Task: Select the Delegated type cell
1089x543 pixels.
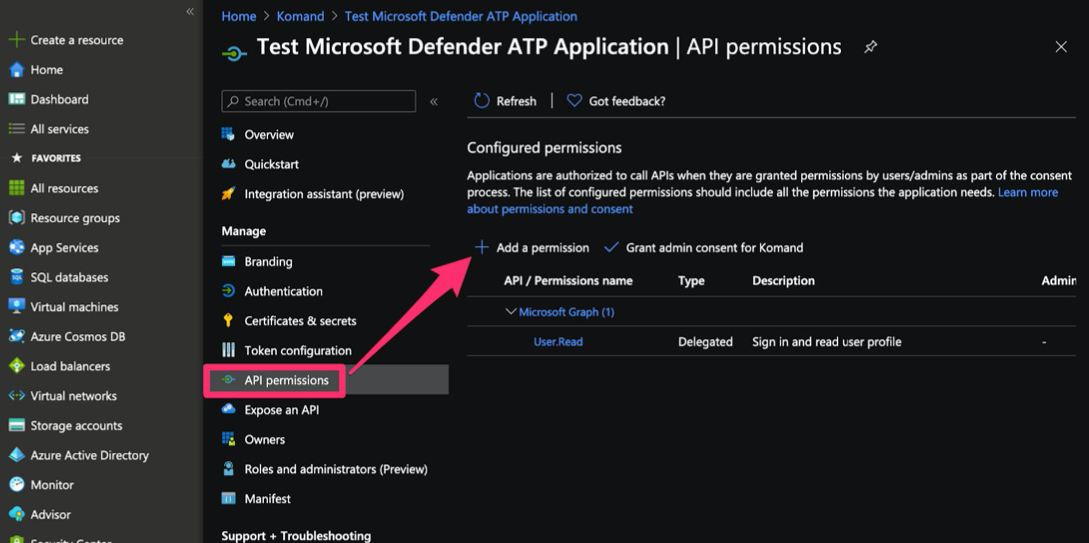Action: tap(705, 342)
